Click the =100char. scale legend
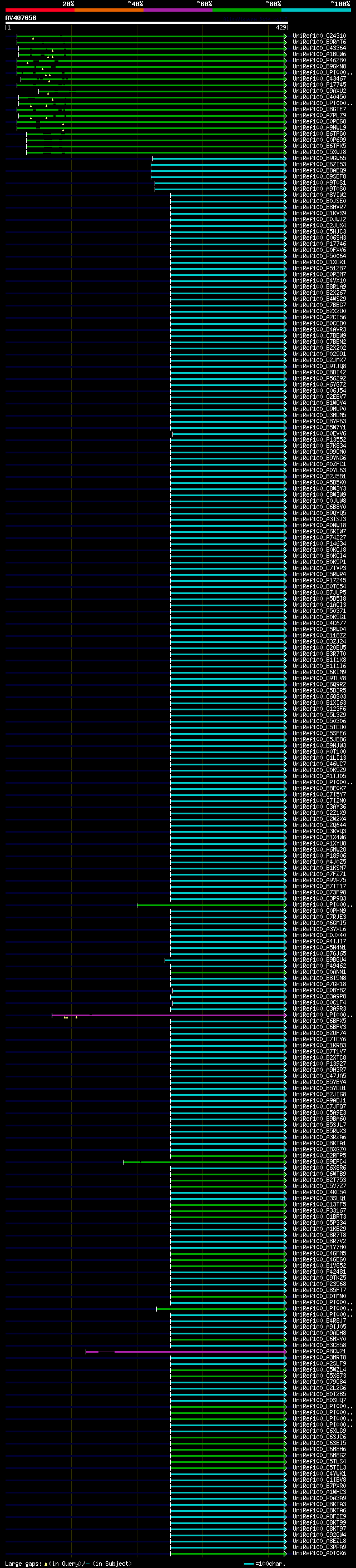356x1568 pixels. click(264, 1564)
